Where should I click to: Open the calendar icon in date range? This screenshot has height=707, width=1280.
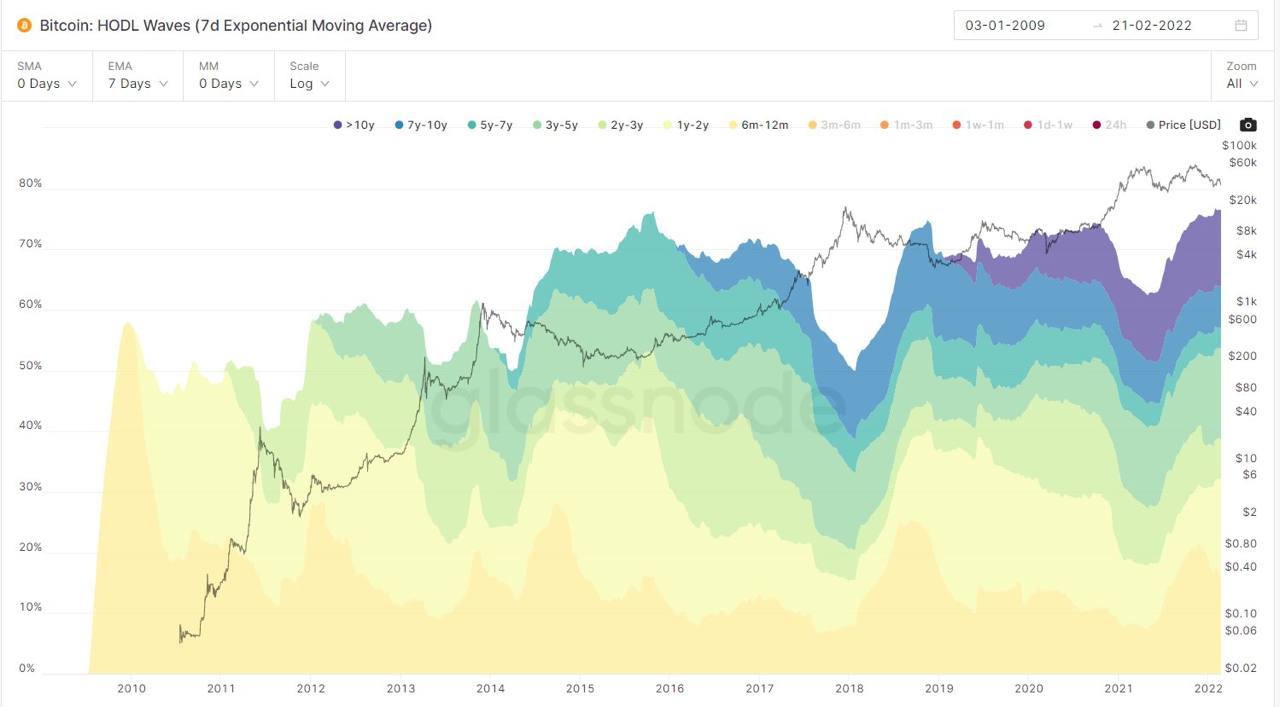pyautogui.click(x=1241, y=26)
